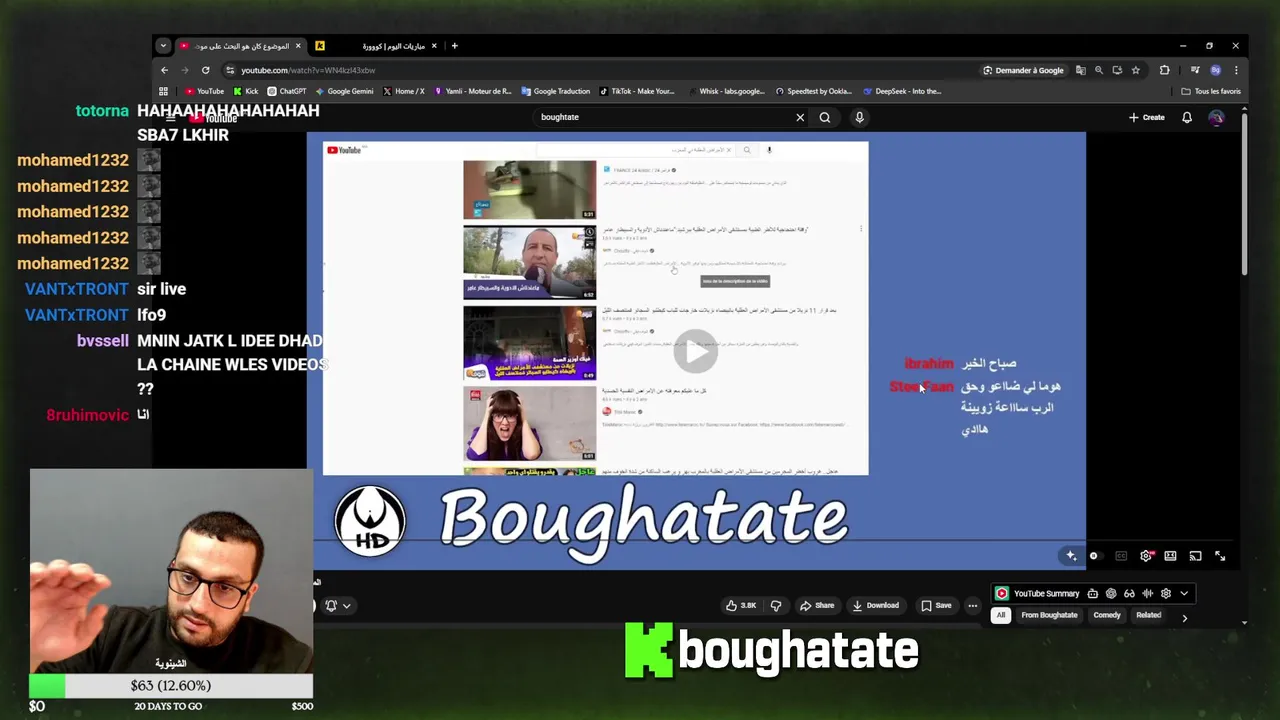Open the Google Traduction bookmark

click(556, 91)
